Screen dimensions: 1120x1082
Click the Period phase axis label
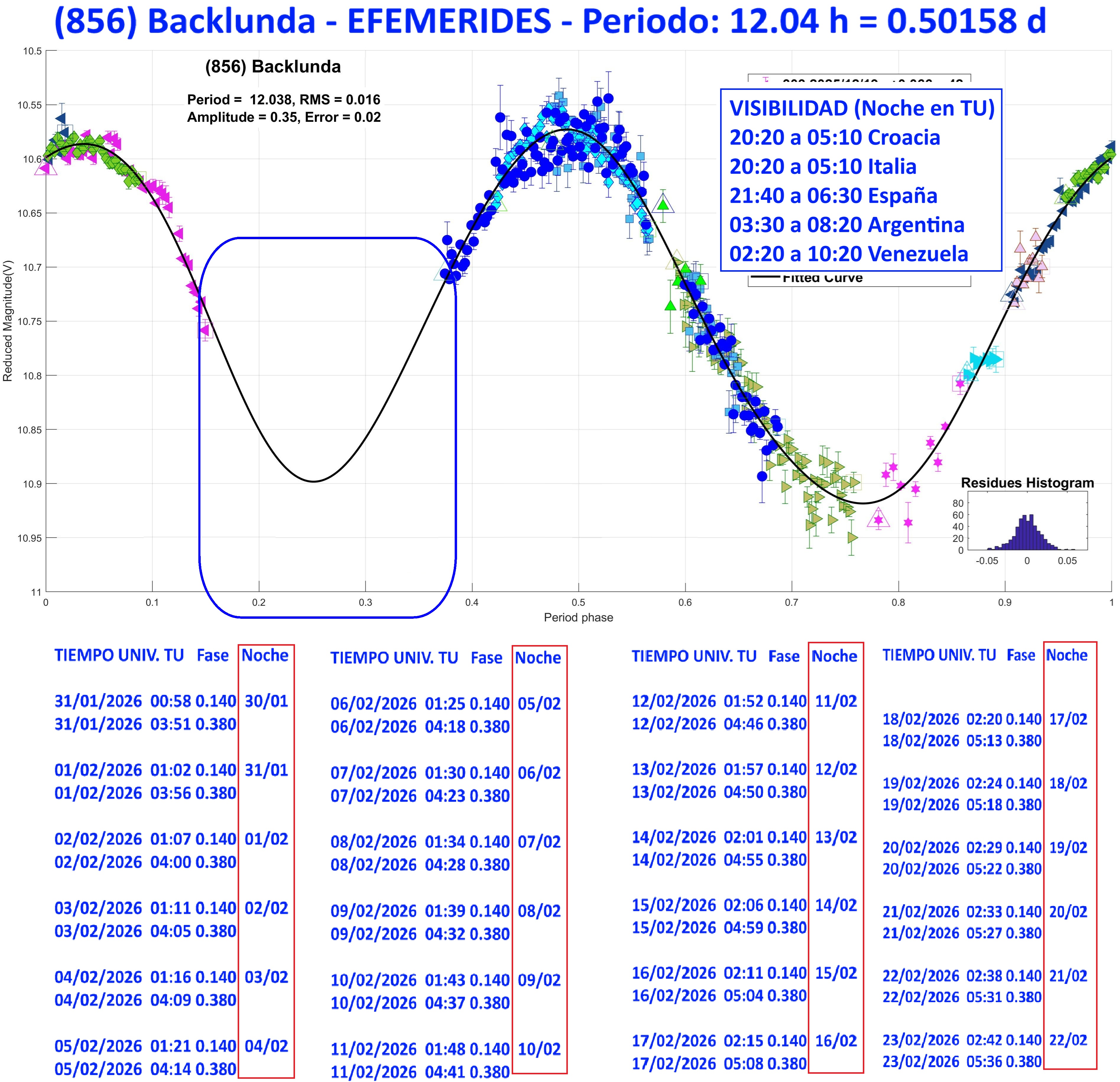point(578,617)
